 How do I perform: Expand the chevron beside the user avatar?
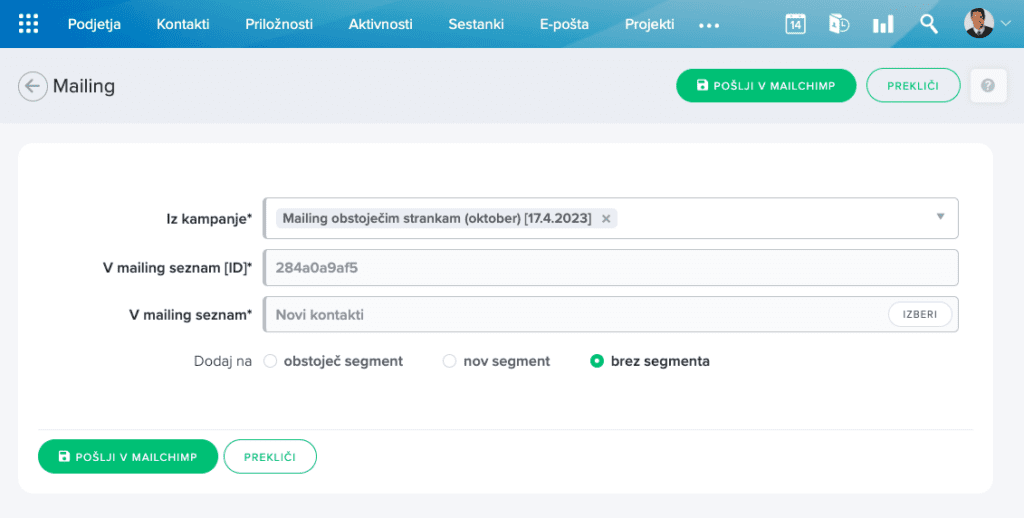pos(1006,24)
